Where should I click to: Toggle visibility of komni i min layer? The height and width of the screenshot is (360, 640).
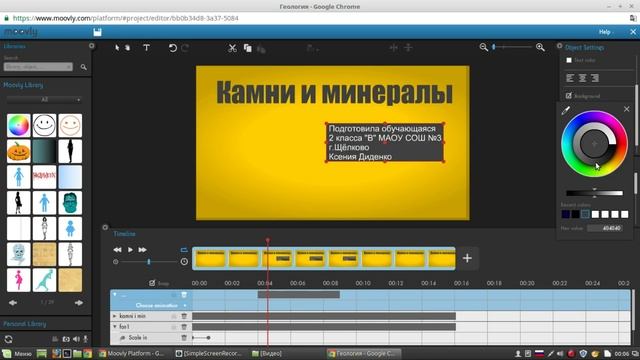(174, 316)
